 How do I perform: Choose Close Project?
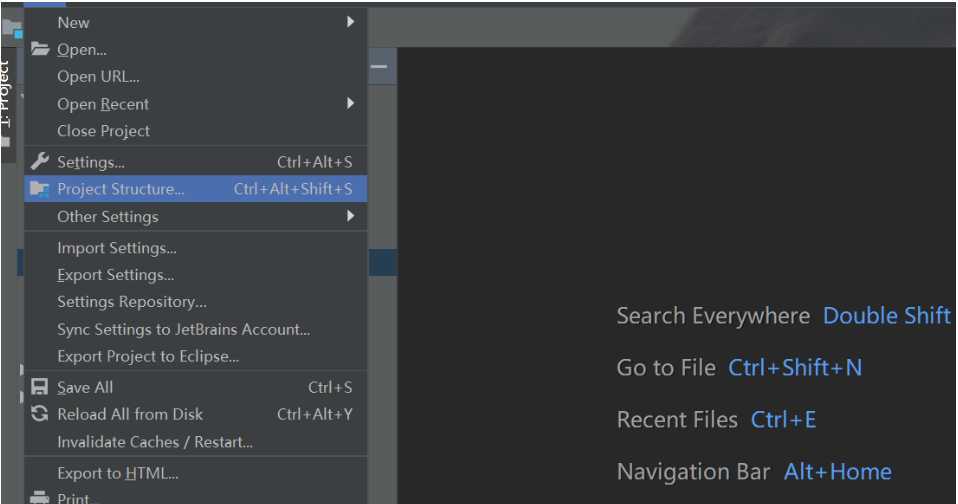[196, 131]
